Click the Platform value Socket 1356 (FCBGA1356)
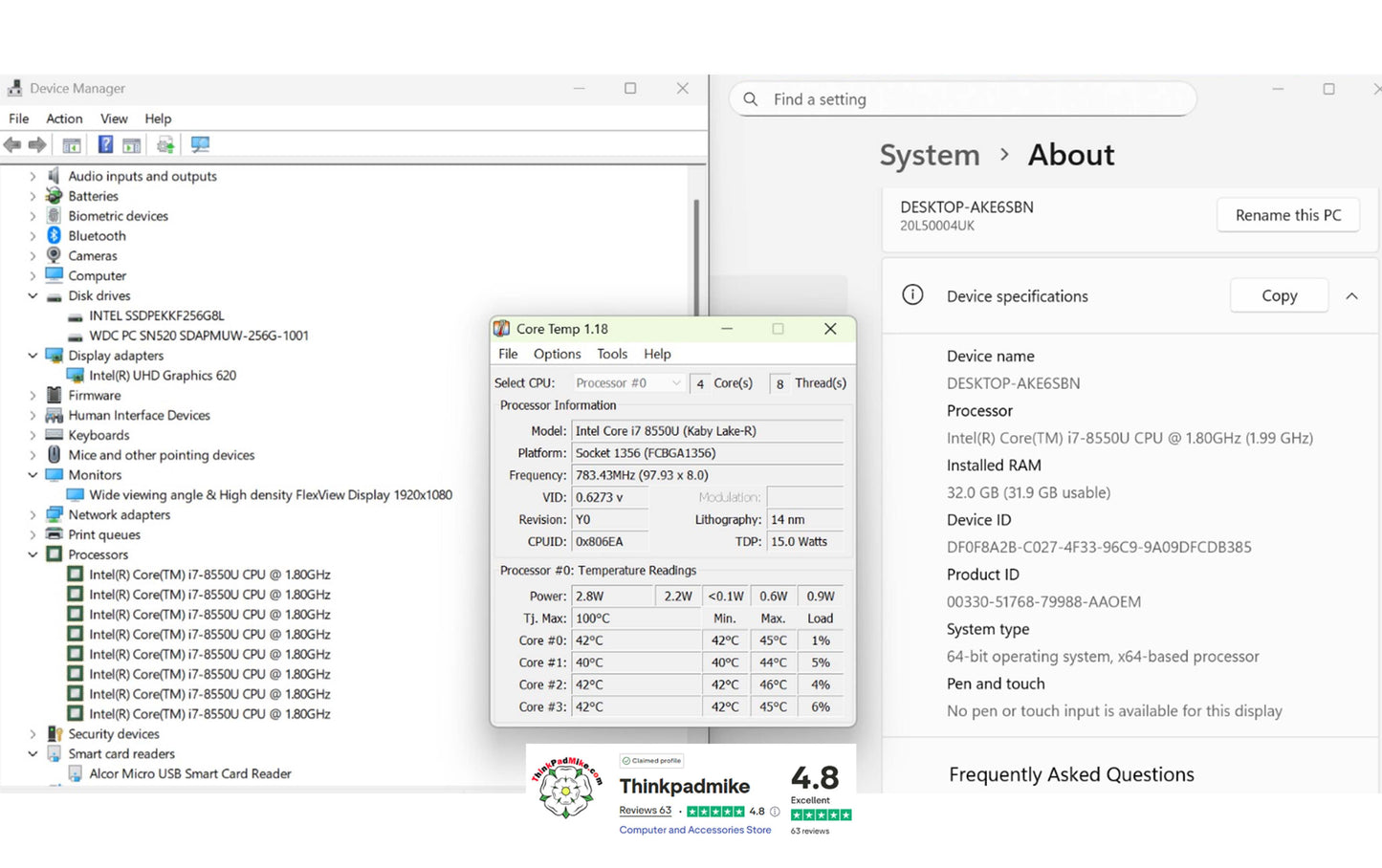1382x868 pixels. pyautogui.click(x=708, y=453)
